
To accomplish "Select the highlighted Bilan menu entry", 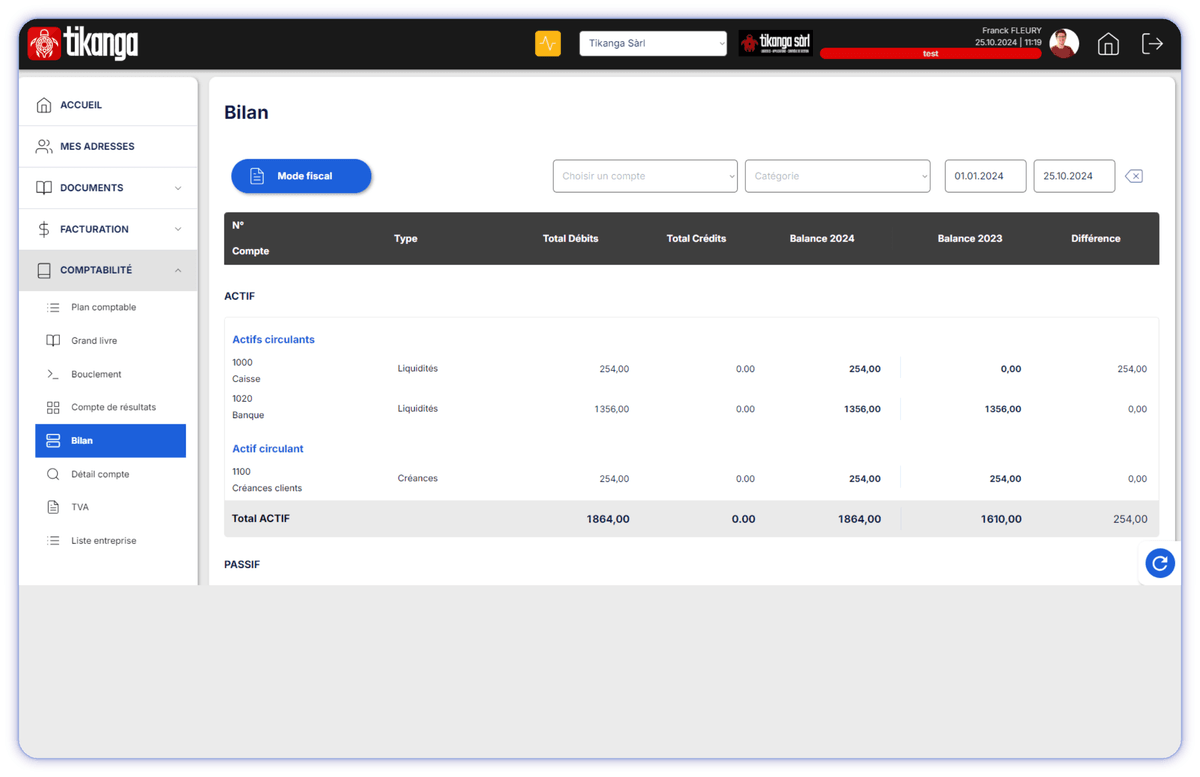I will 110,441.
